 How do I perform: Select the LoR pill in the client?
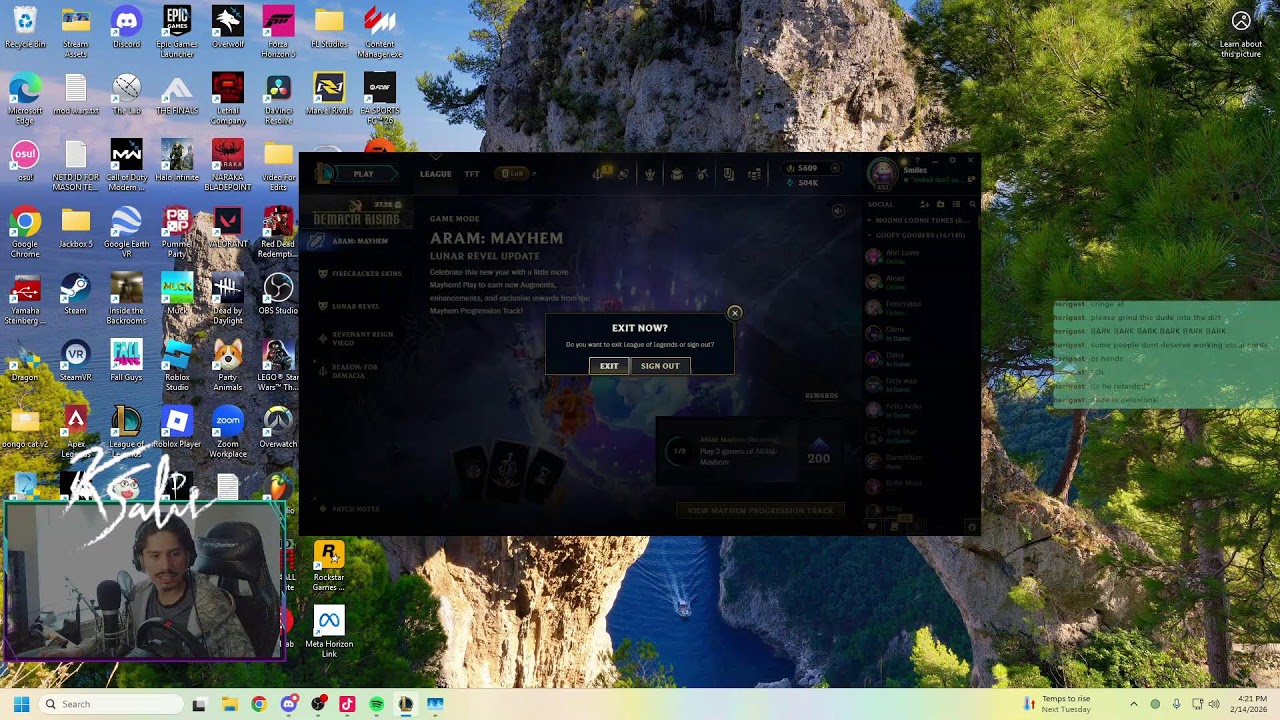[512, 174]
